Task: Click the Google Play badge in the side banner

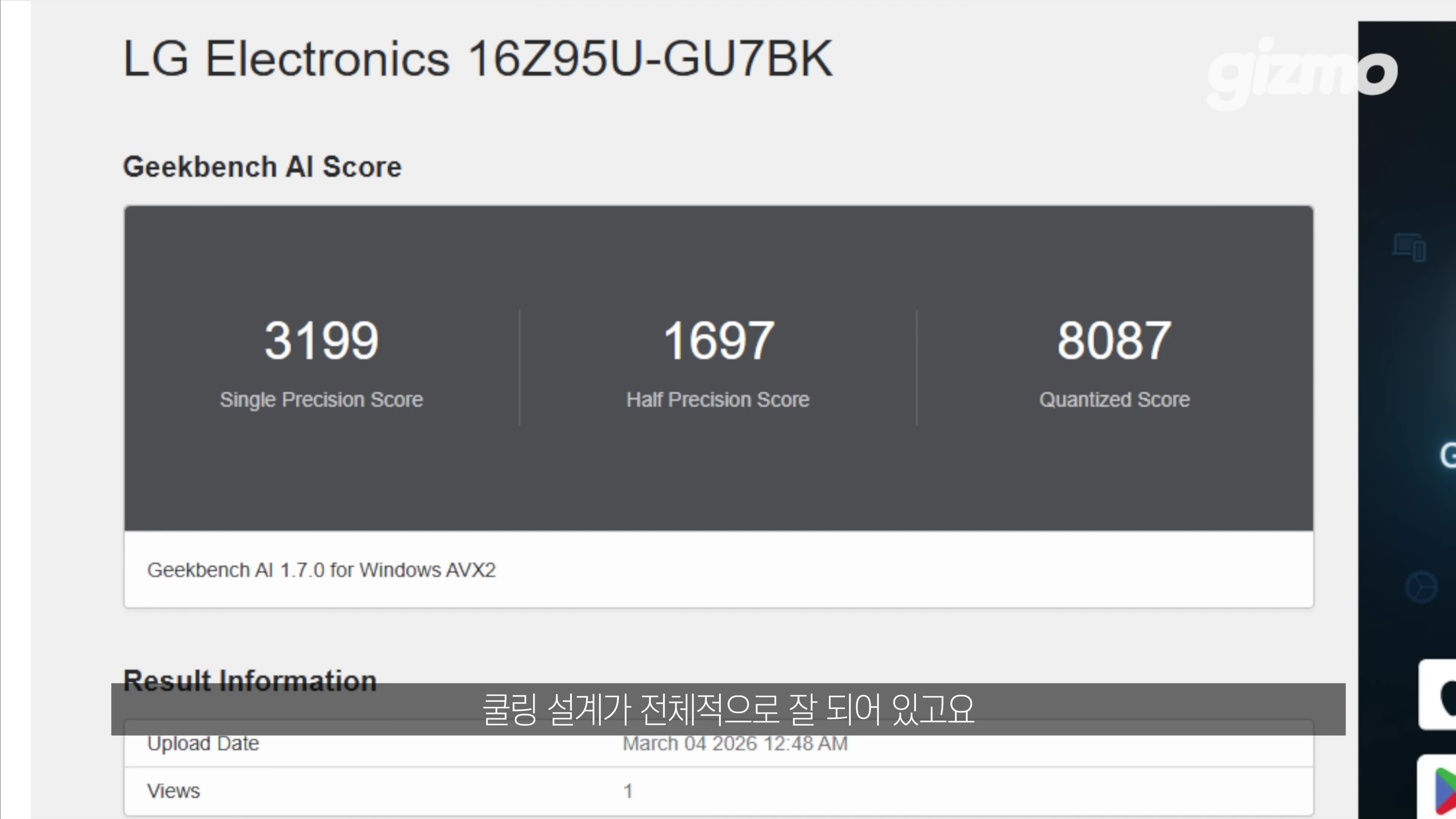Action: 1437,786
